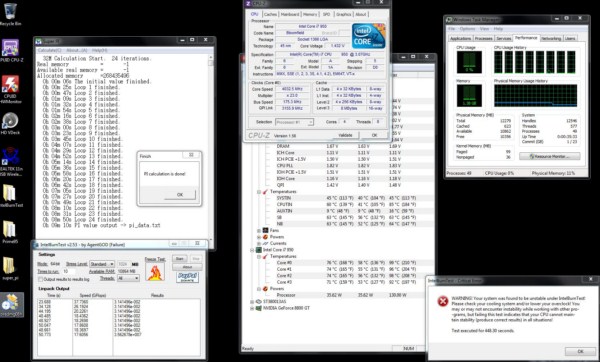Click the Validate button in CPU-Z
This screenshot has width=600, height=362.
point(346,135)
